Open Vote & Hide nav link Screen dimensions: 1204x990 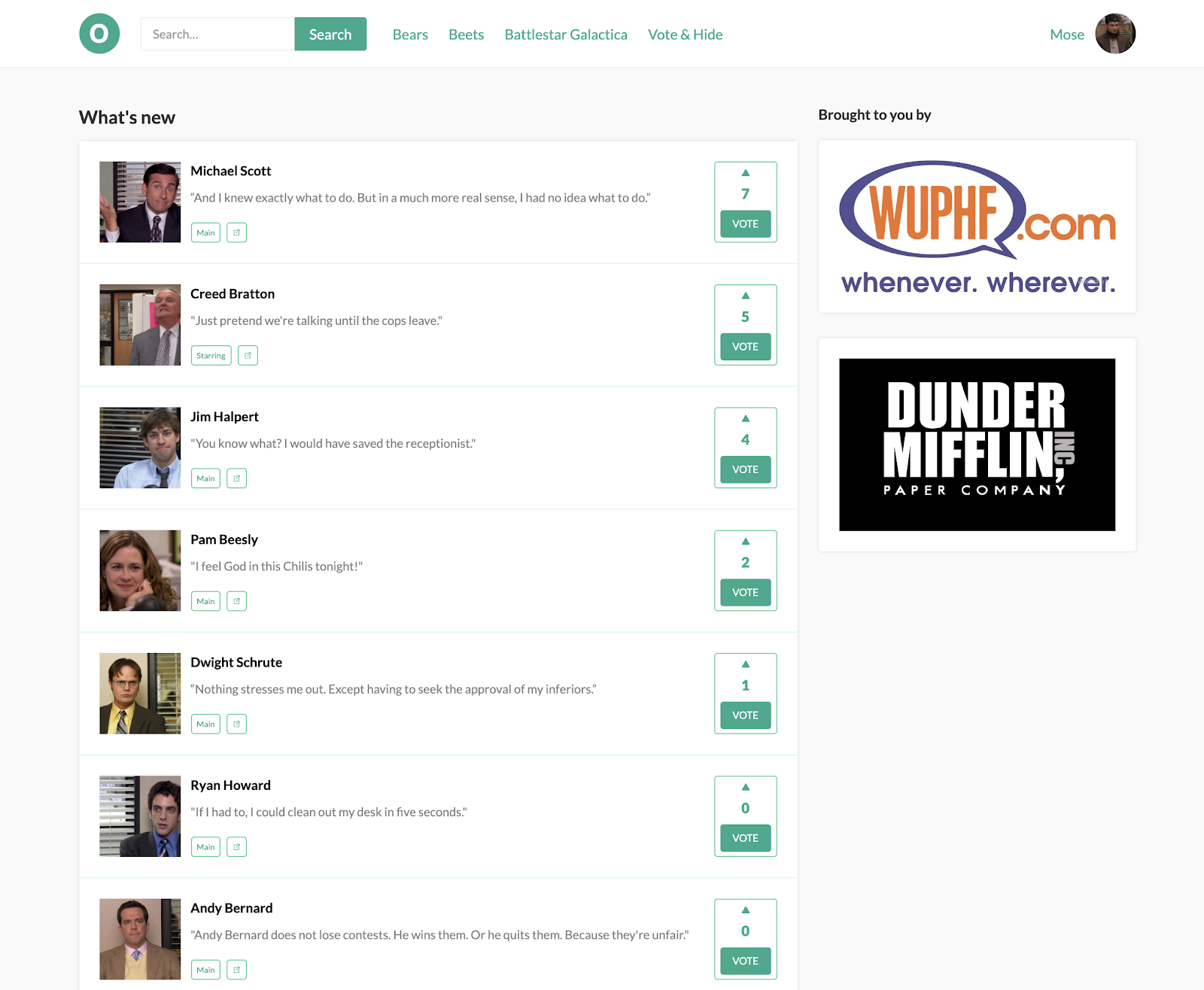[685, 35]
